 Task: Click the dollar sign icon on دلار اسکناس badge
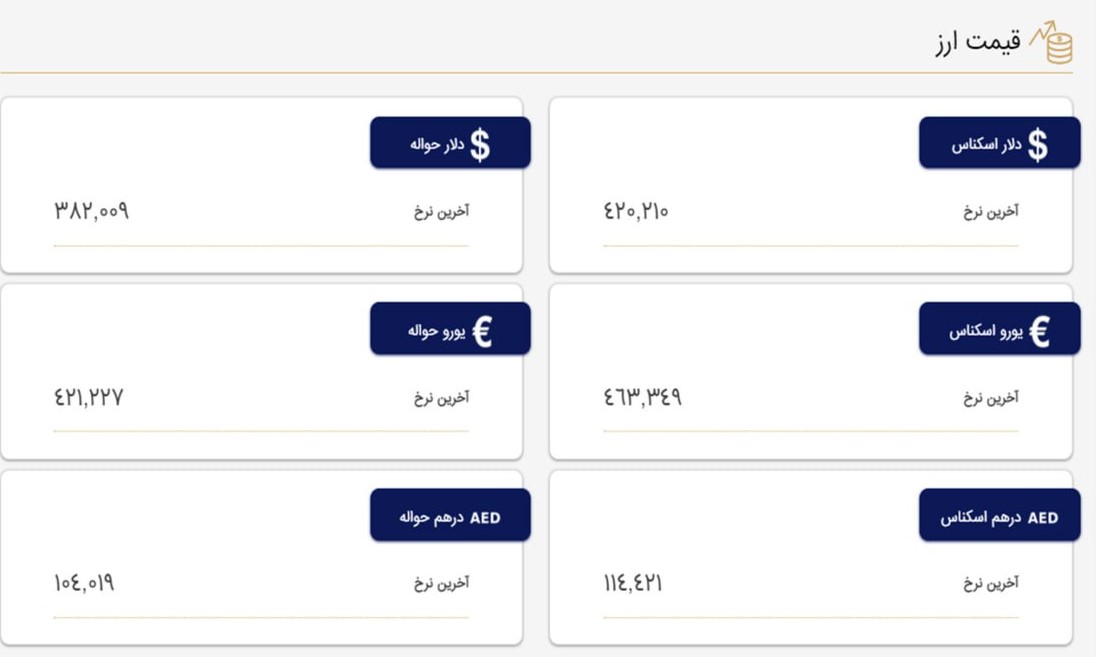[x=1037, y=145]
